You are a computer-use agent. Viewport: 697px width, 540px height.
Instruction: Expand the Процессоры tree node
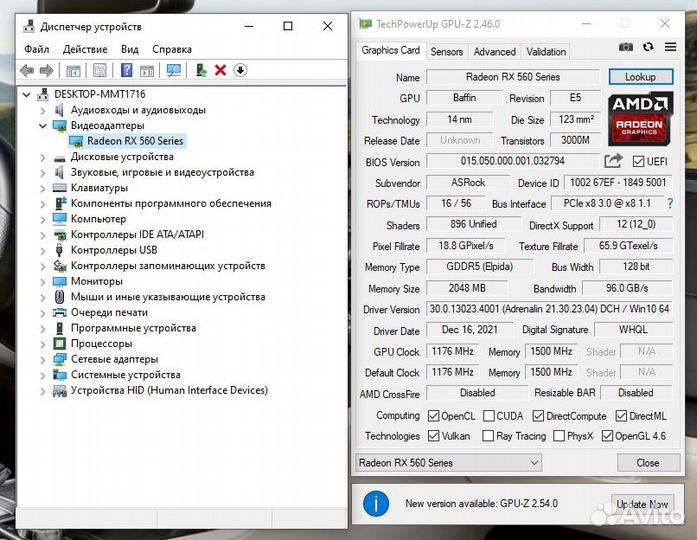tap(42, 343)
